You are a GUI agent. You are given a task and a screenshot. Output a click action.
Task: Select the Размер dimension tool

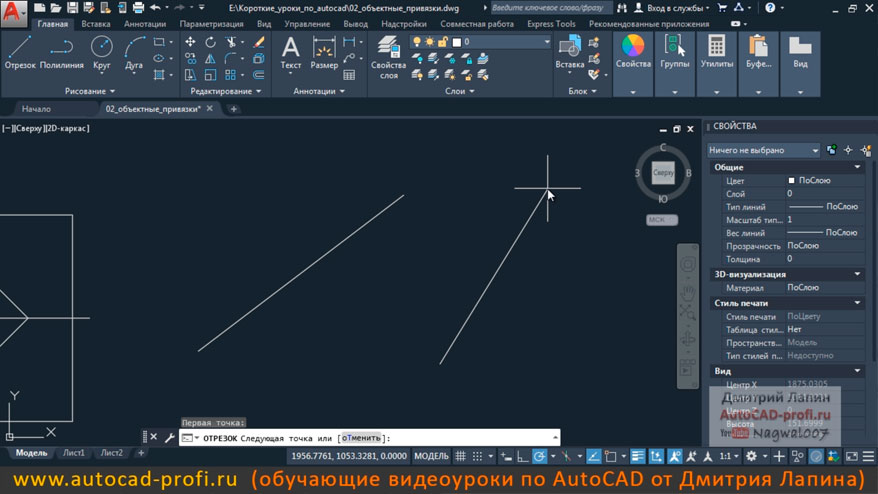pyautogui.click(x=324, y=53)
